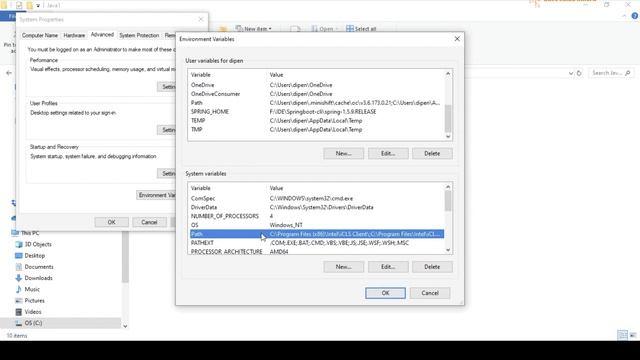640x360 pixels.
Task: Click OK in Environment Variables dialog
Action: click(385, 293)
